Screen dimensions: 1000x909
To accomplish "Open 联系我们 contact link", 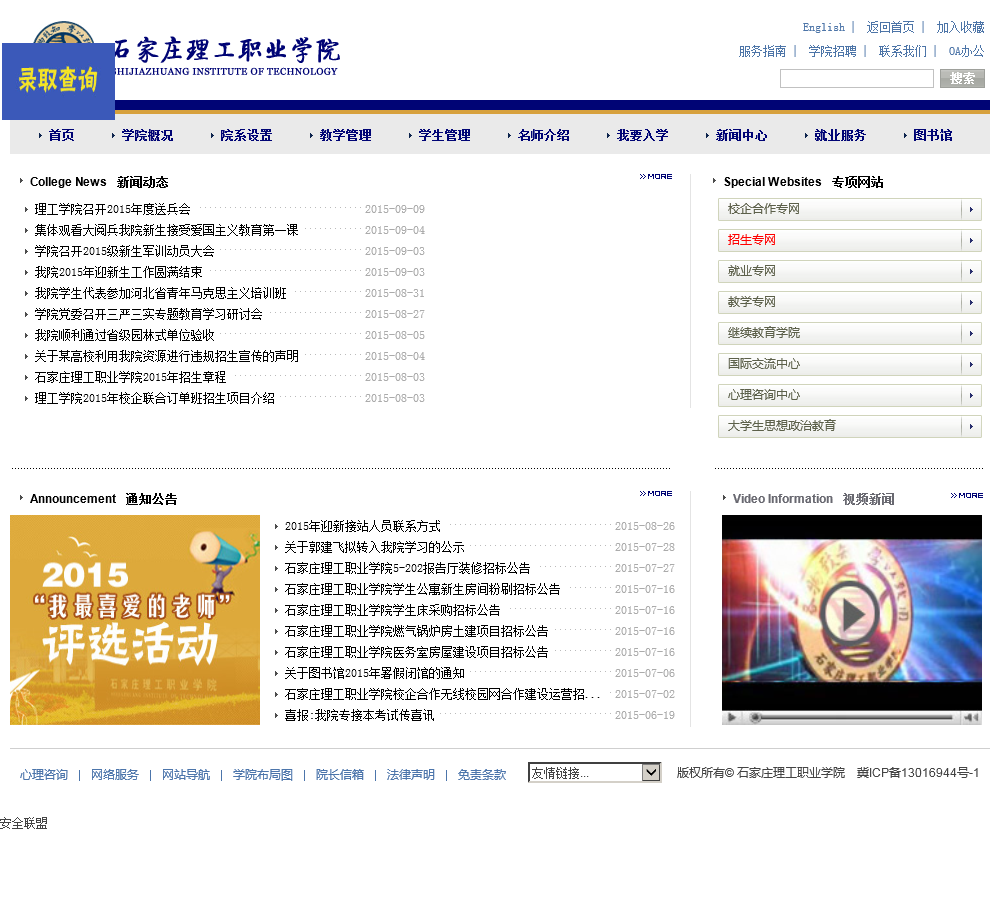I will [x=902, y=52].
